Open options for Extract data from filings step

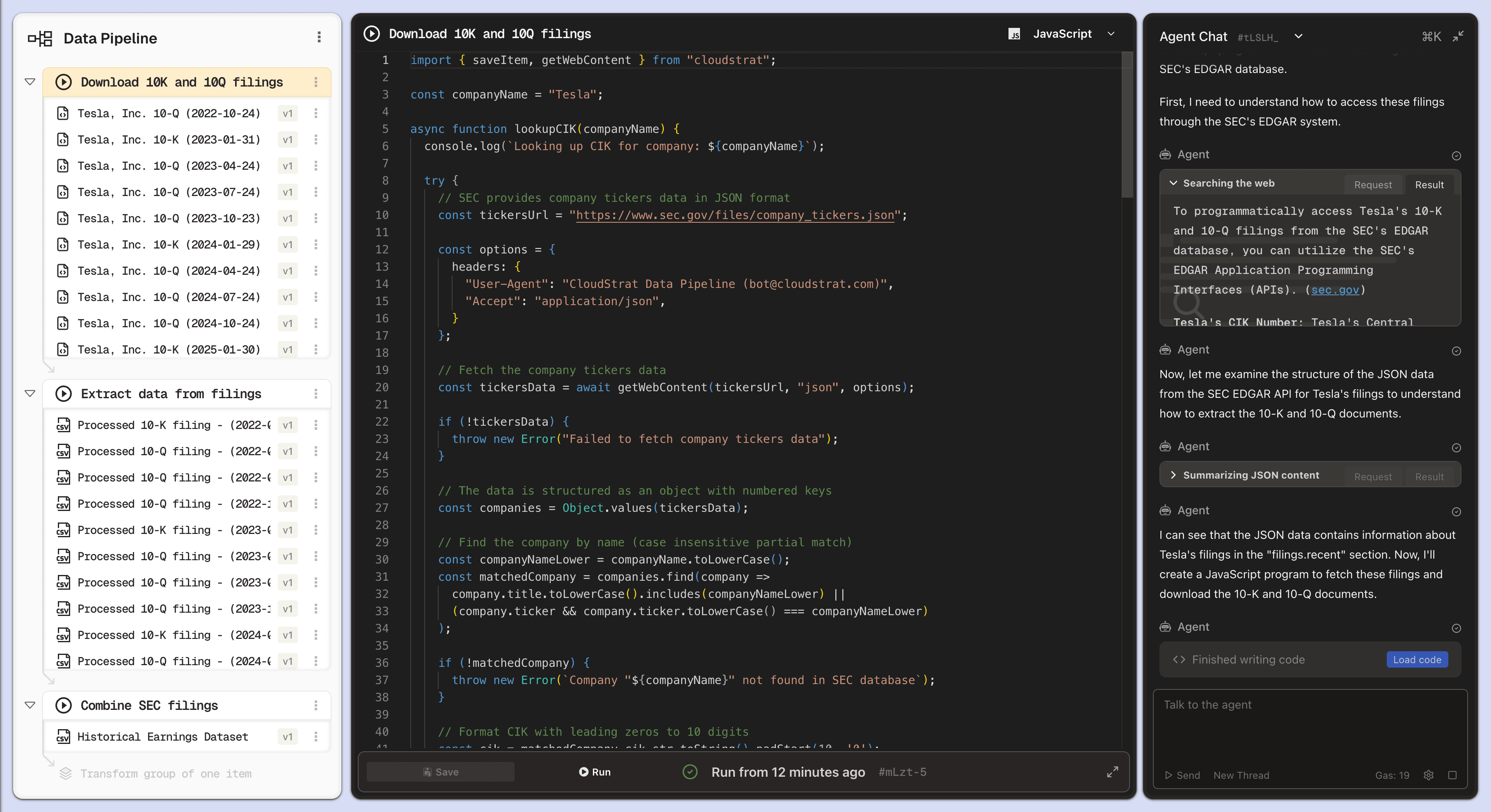point(316,394)
